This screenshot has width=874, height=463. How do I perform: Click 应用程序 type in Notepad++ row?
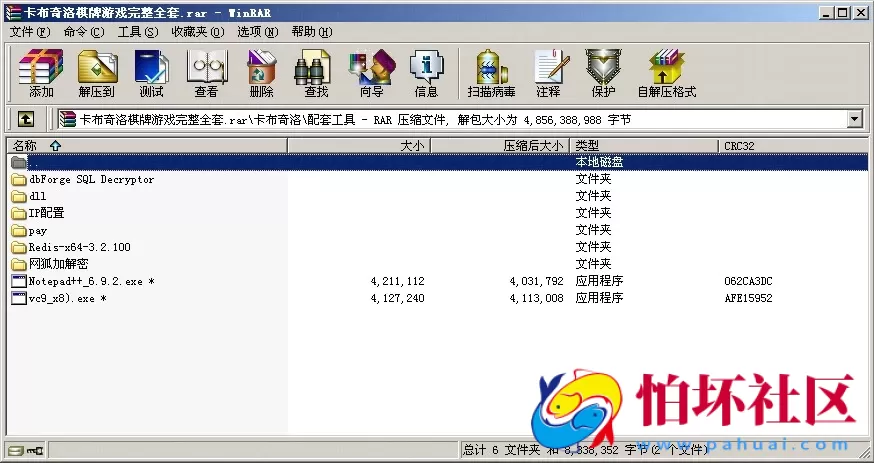click(599, 281)
